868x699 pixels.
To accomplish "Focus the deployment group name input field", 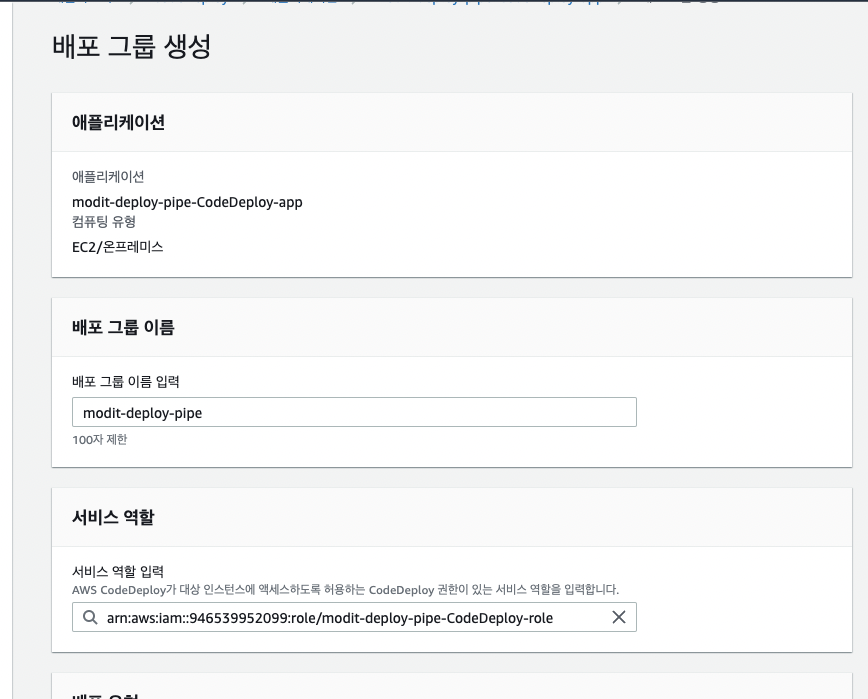I will point(354,412).
